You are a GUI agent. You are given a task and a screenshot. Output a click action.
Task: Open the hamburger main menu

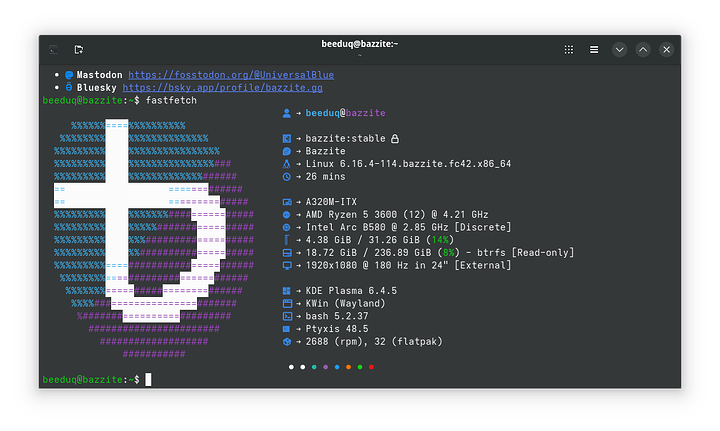pyautogui.click(x=594, y=49)
